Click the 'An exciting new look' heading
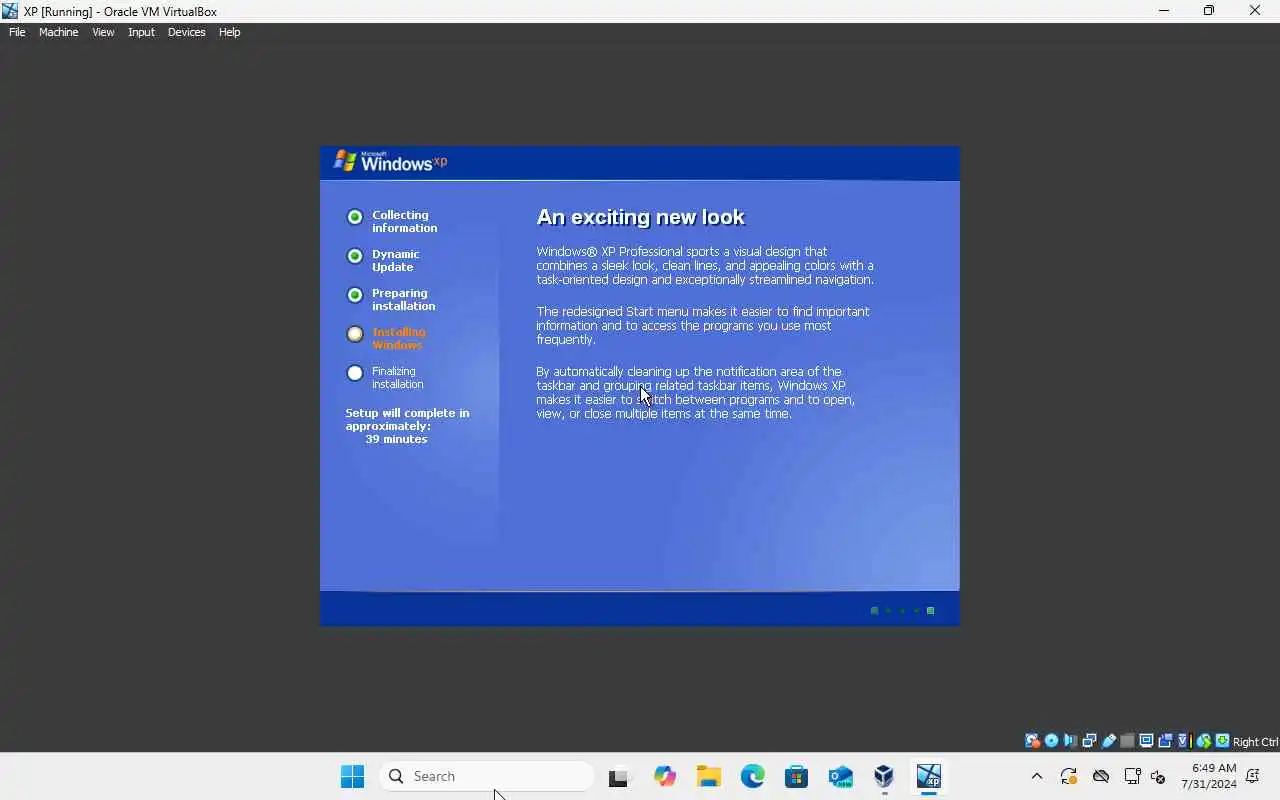The width and height of the screenshot is (1280, 800). pos(641,217)
